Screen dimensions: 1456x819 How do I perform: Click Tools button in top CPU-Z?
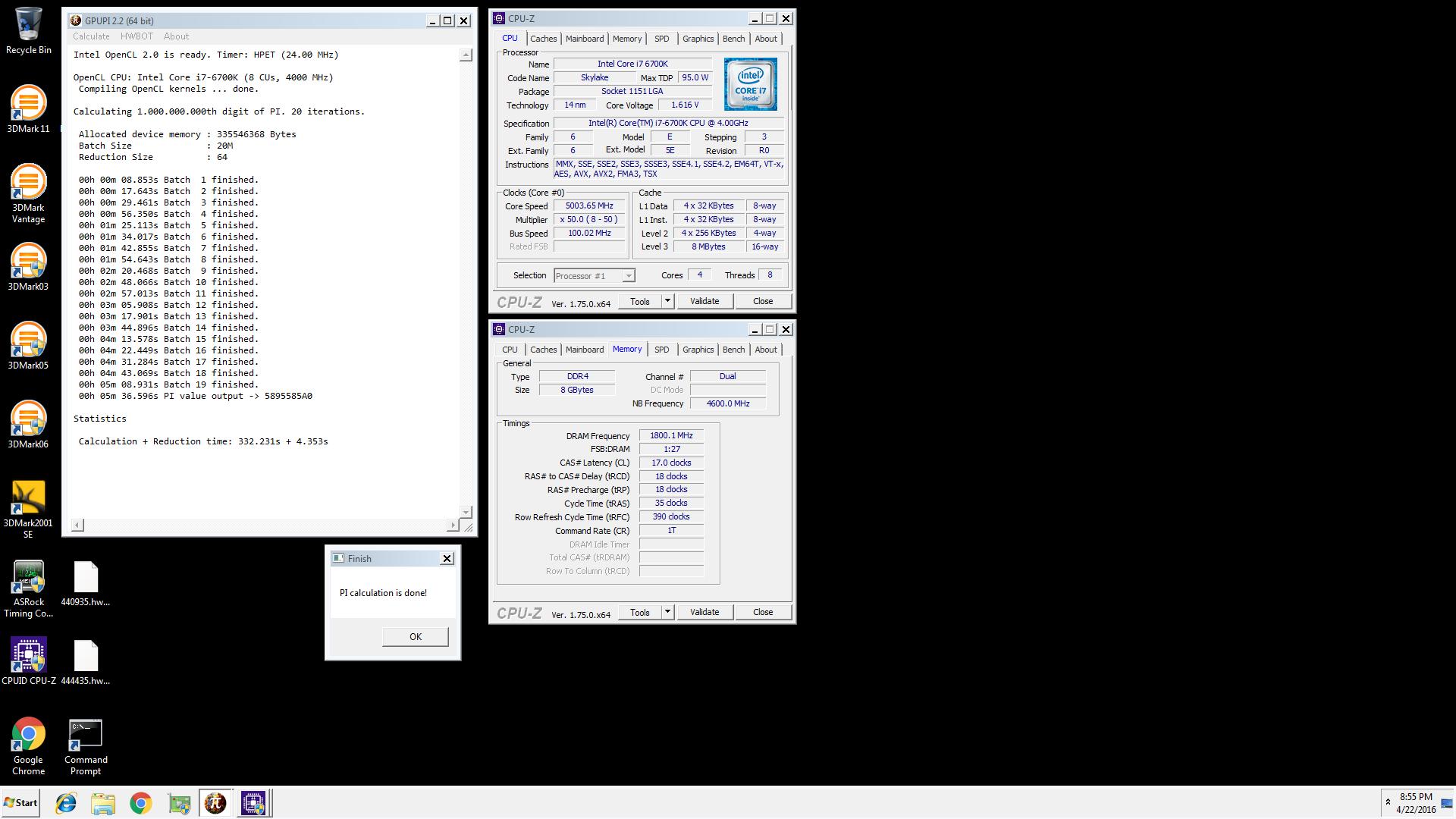(640, 301)
